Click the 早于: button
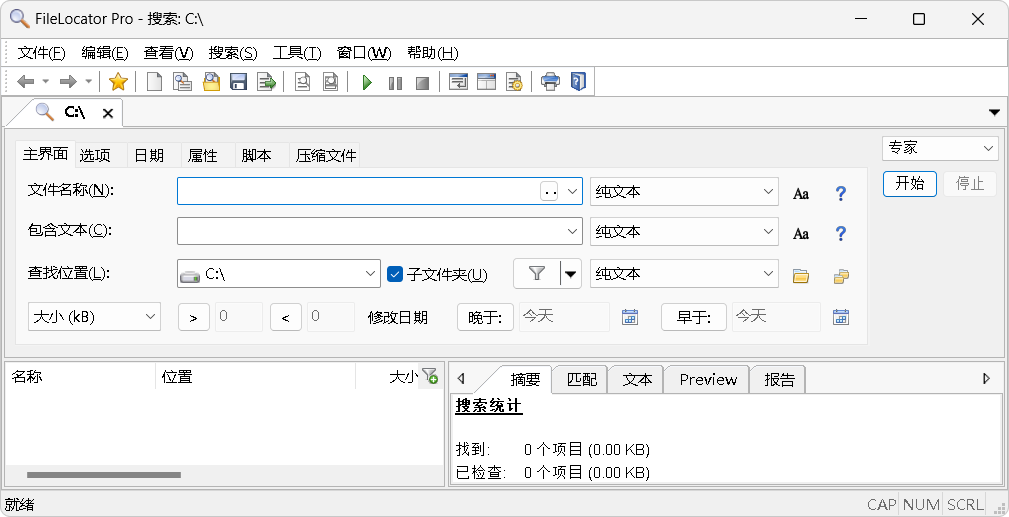This screenshot has height=517, width=1009. (x=694, y=317)
